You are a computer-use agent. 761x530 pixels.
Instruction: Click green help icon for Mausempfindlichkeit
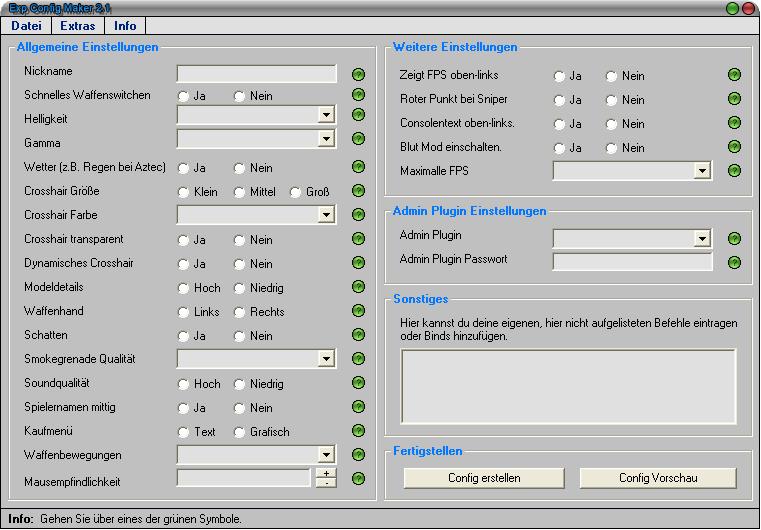click(358, 479)
